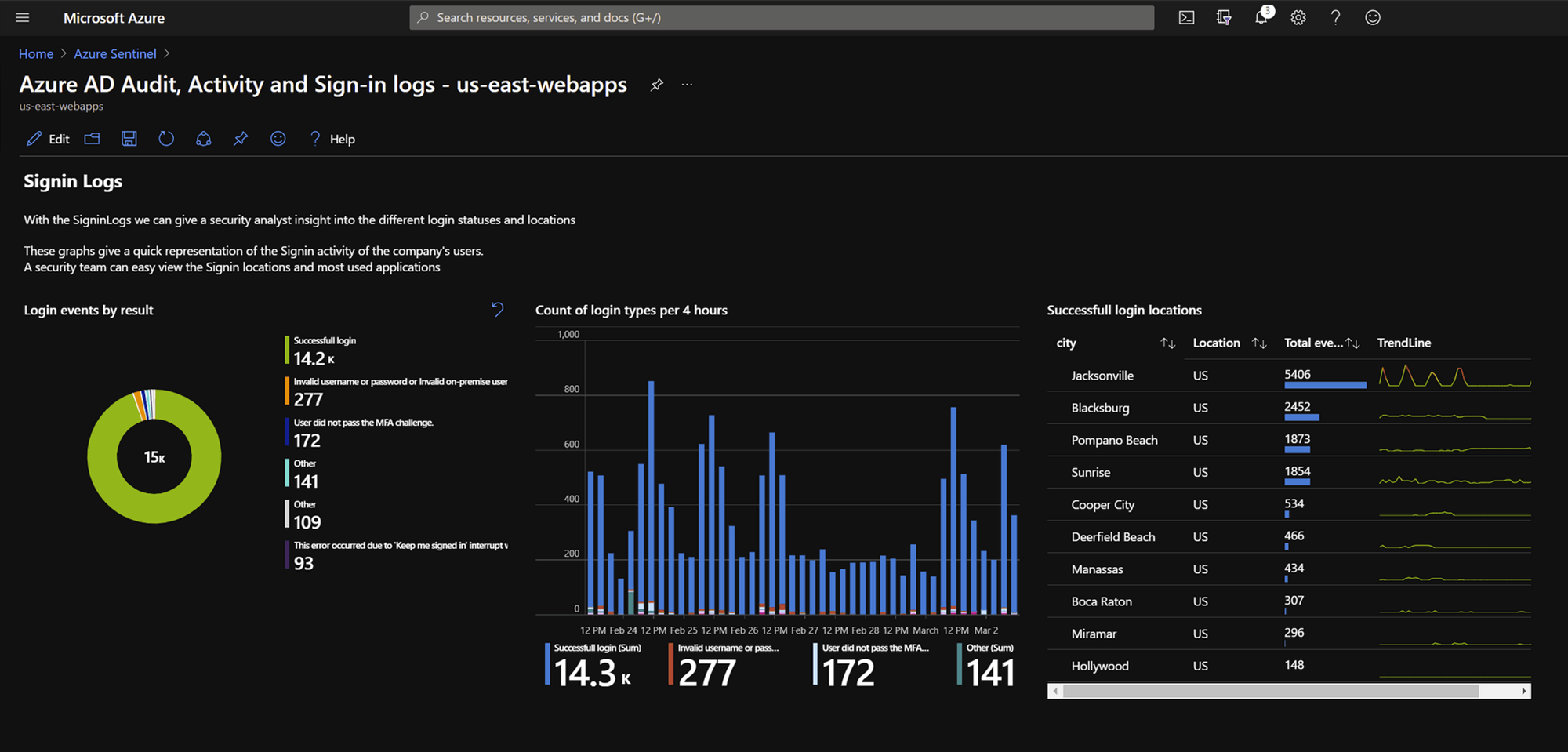
Task: Undo selection in Login events chart
Action: coord(498,310)
